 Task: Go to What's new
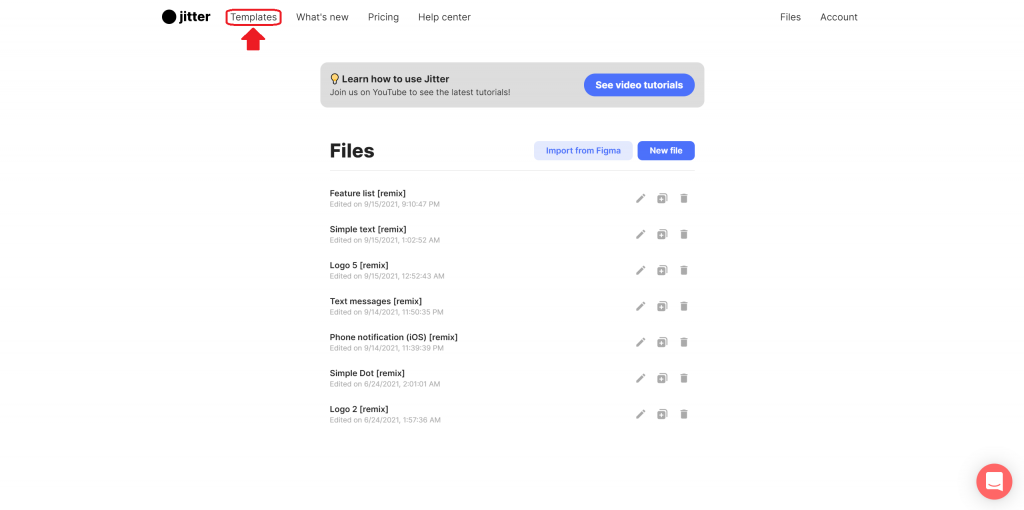click(x=322, y=17)
